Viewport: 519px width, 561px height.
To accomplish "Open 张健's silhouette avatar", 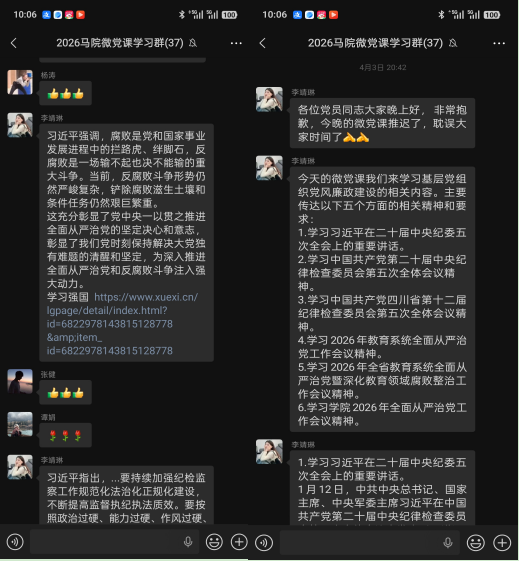I will [x=20, y=381].
